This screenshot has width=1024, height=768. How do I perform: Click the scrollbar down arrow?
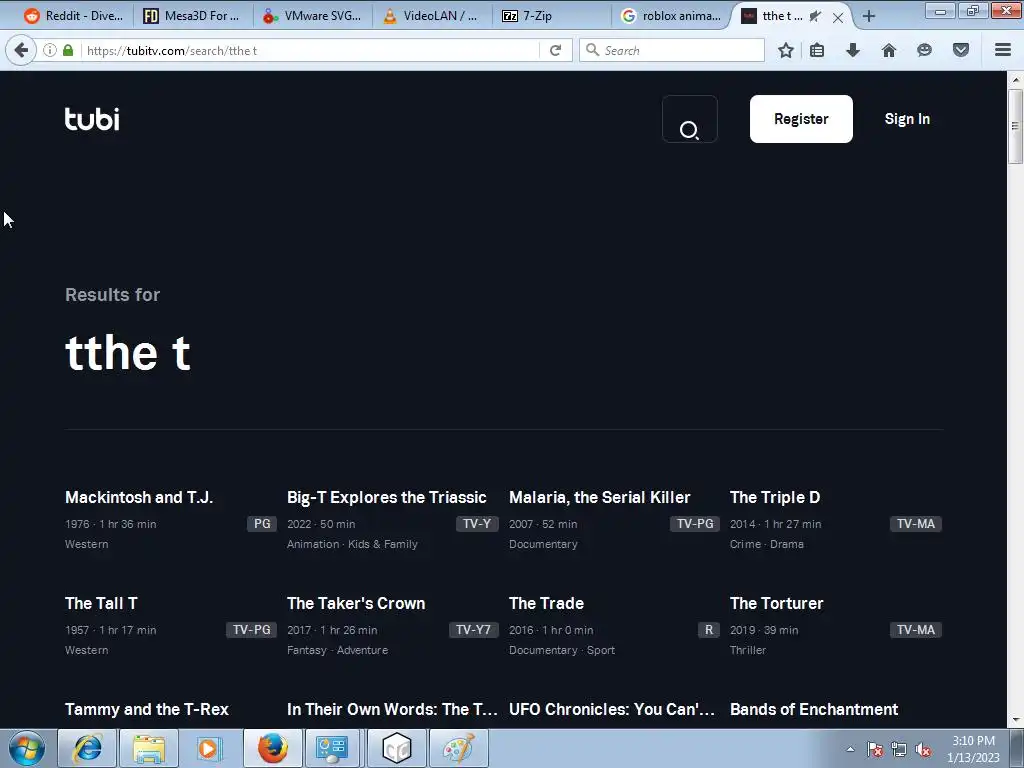pos(1015,720)
